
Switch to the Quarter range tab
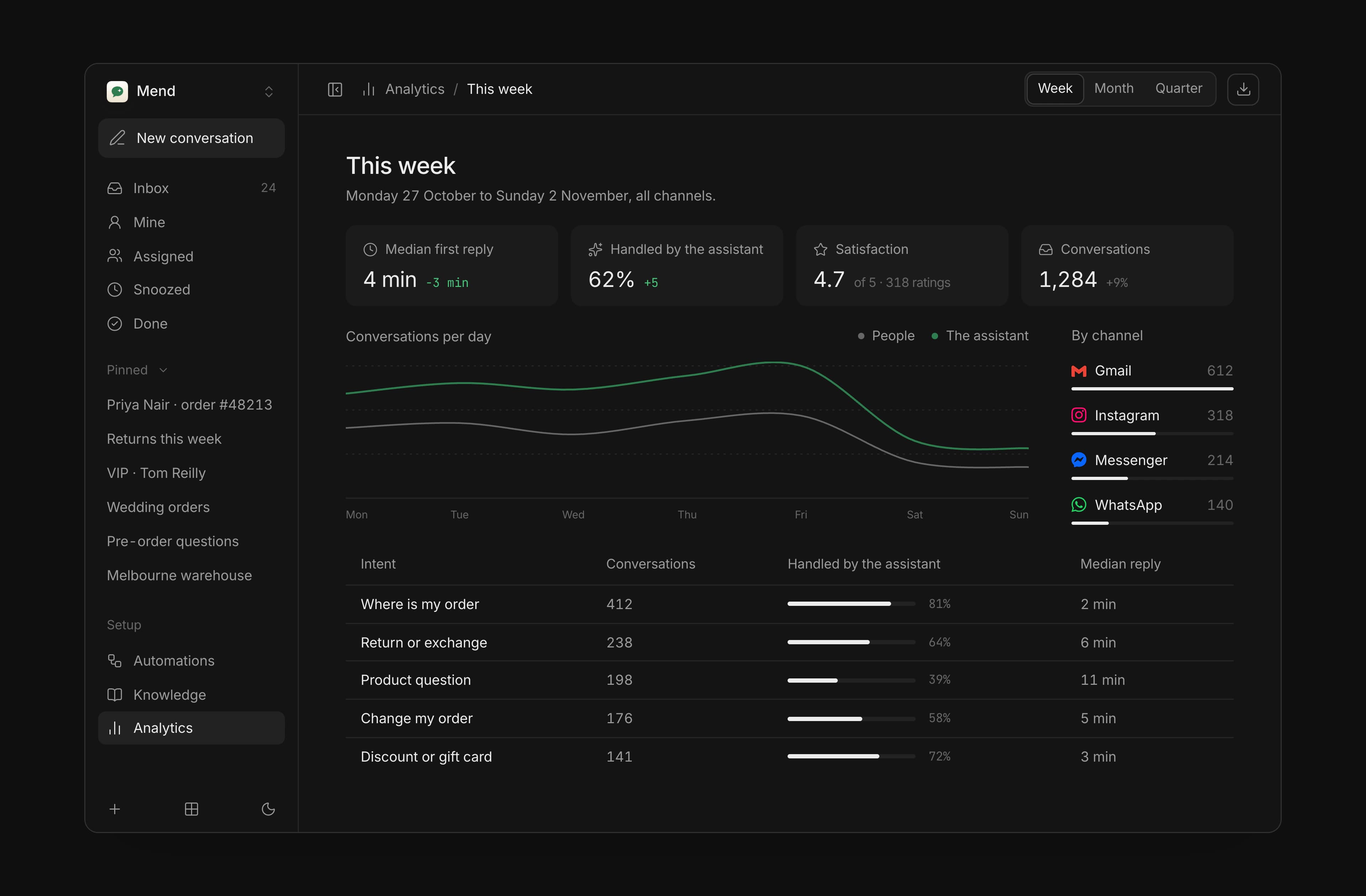[1178, 88]
